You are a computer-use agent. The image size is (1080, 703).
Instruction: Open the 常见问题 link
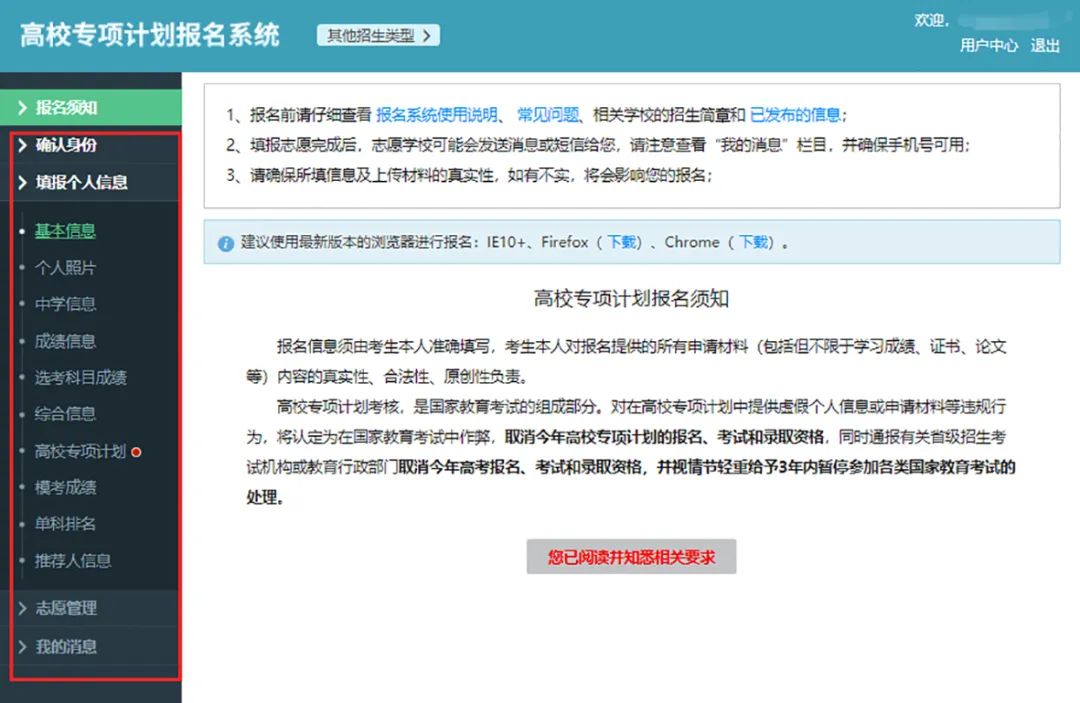coord(547,114)
